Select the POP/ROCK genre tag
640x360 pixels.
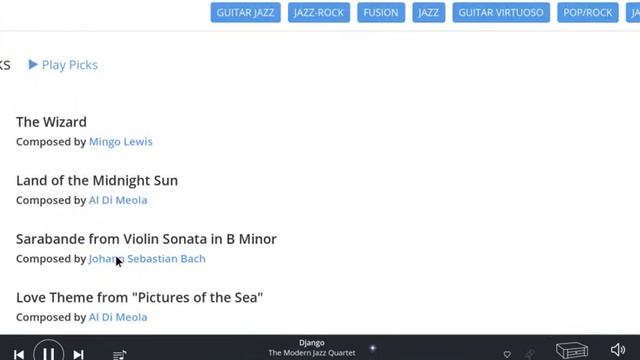pos(588,13)
